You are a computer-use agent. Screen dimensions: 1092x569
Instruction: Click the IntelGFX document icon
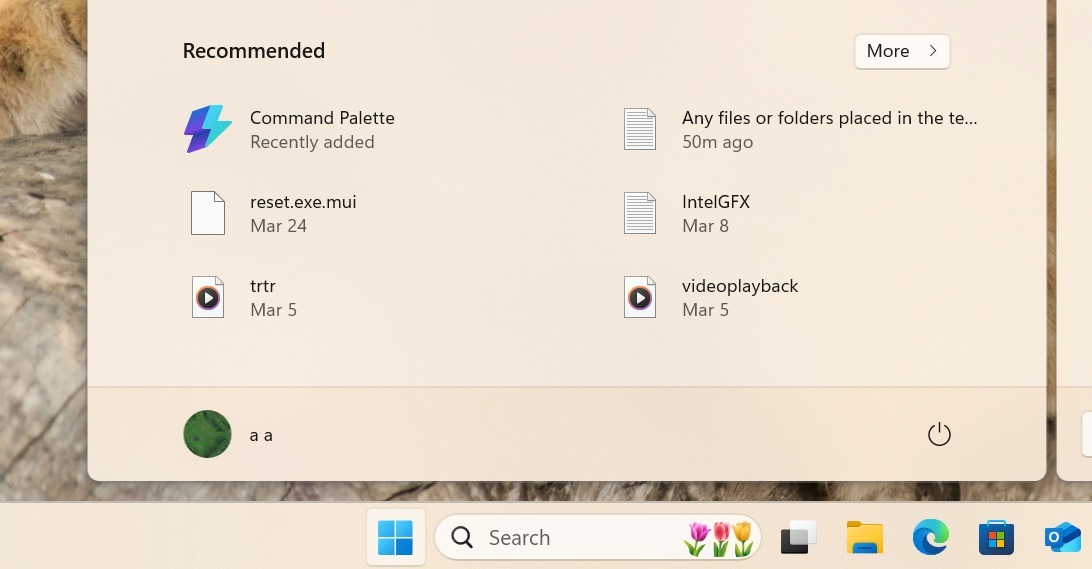[x=640, y=213]
